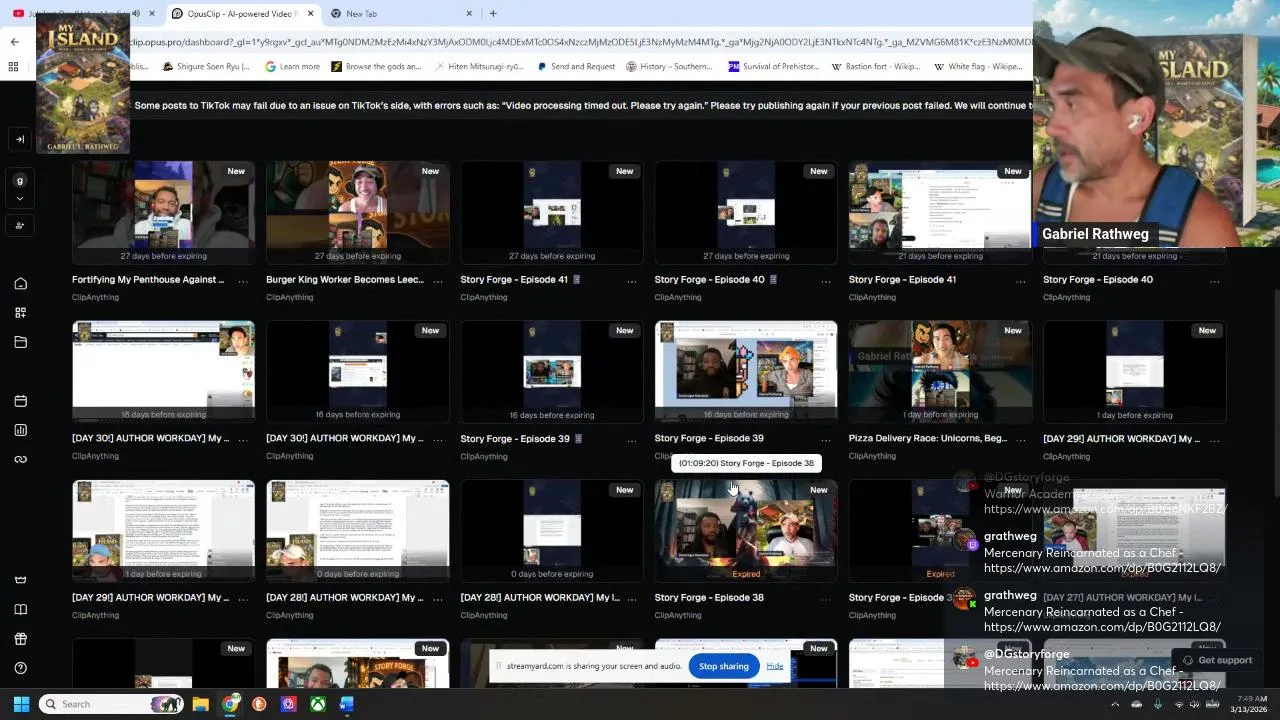Open the clock showing 7:49 AM
Viewport: 1280px width, 720px height.
coord(1250,704)
